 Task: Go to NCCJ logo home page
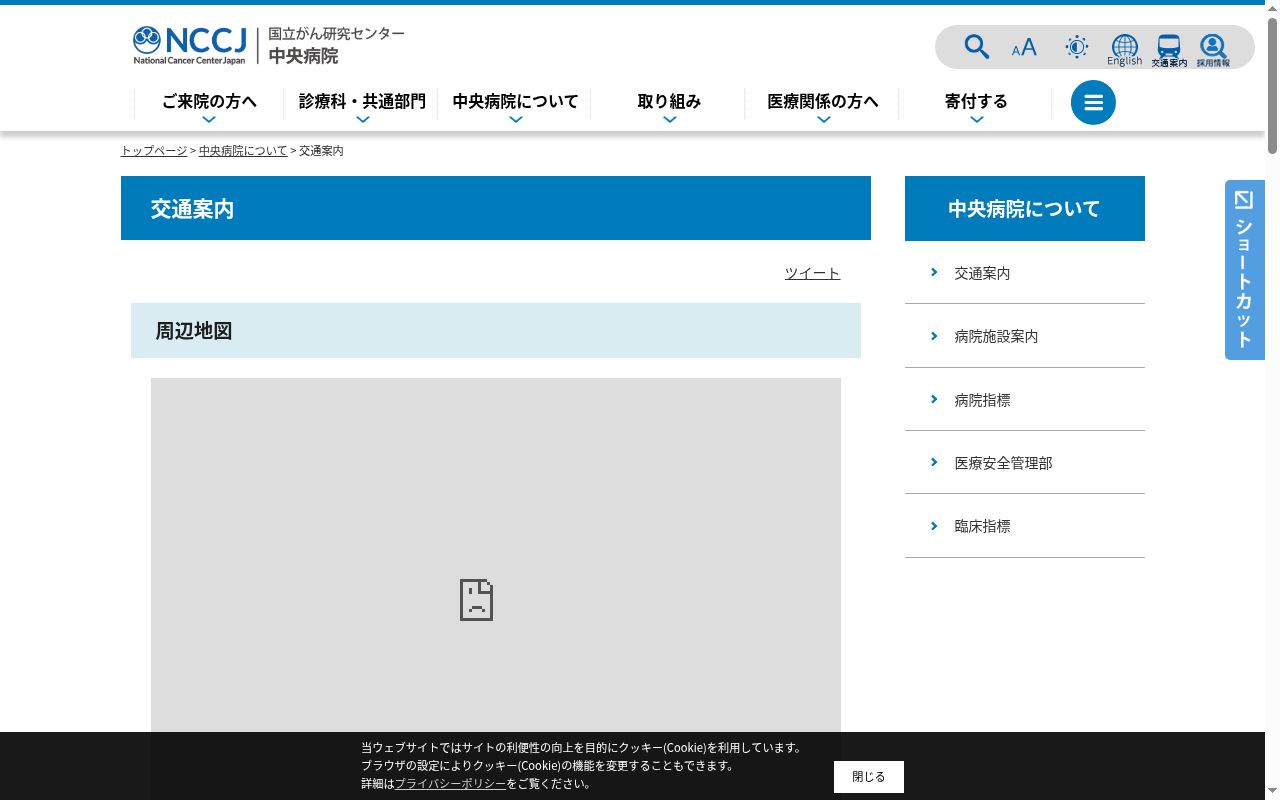pyautogui.click(x=190, y=46)
